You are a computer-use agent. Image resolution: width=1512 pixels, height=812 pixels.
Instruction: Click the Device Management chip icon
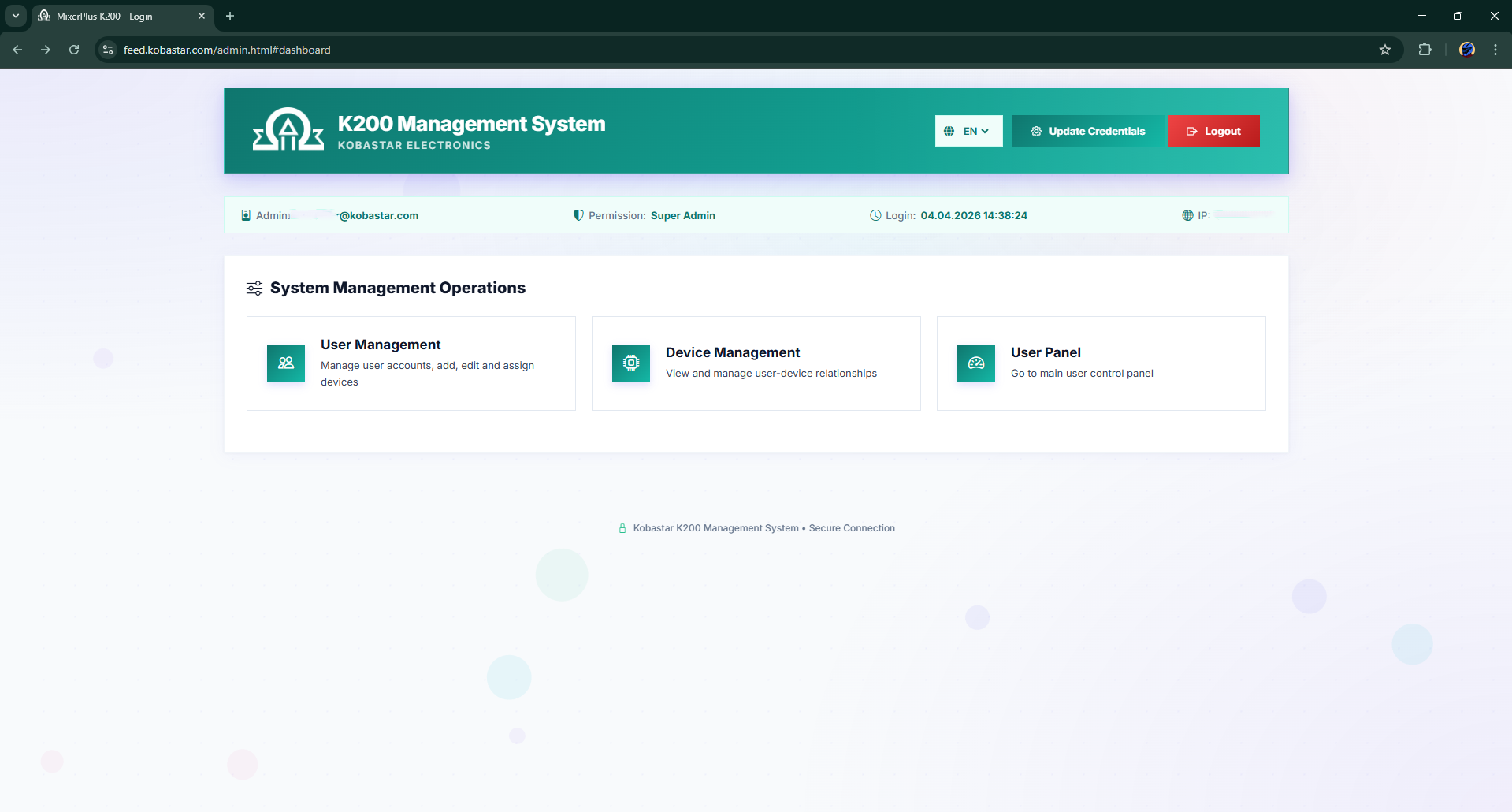631,363
